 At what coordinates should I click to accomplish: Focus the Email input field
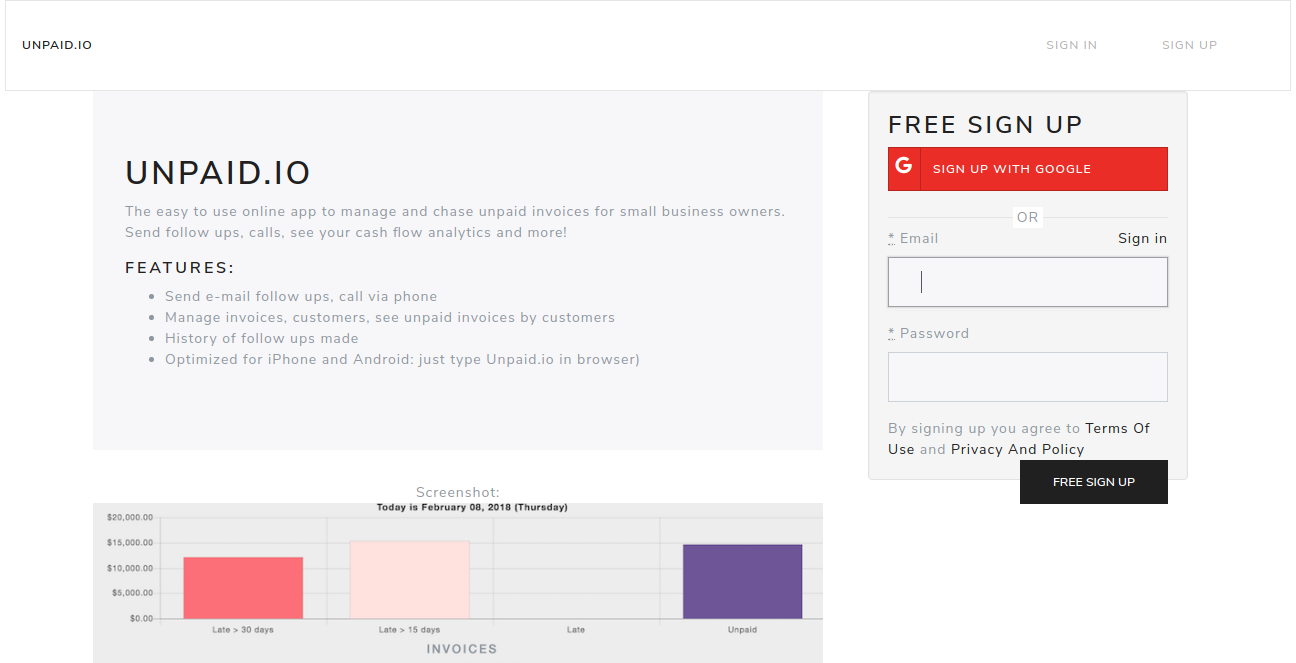pos(1027,282)
